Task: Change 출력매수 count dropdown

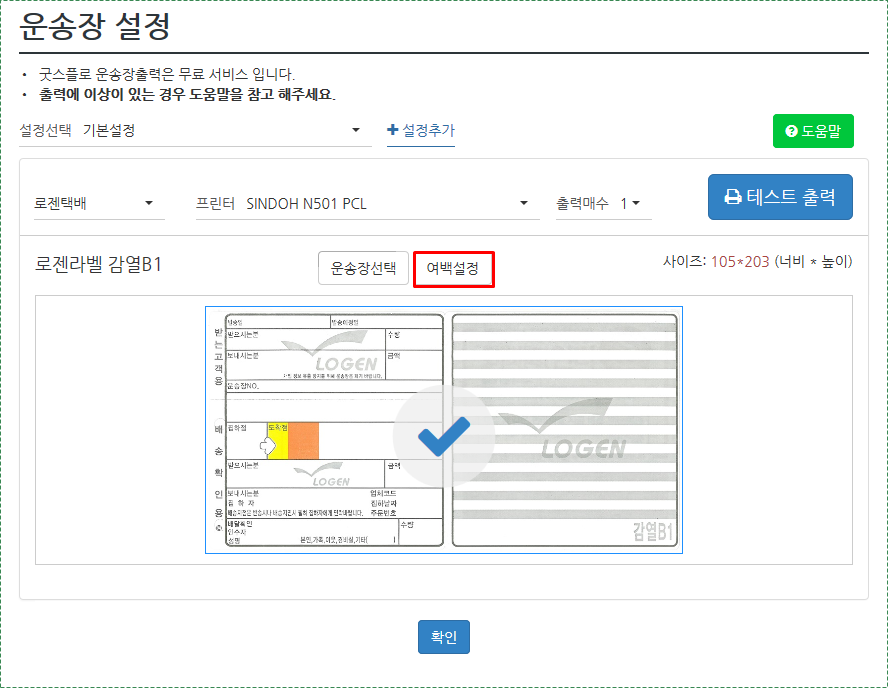Action: 603,203
